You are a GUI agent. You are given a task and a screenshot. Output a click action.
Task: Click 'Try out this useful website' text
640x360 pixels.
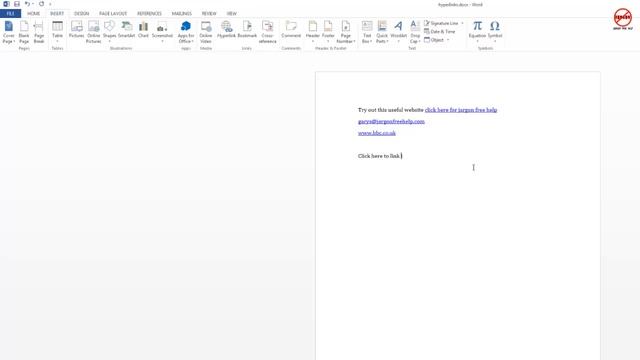(391, 110)
